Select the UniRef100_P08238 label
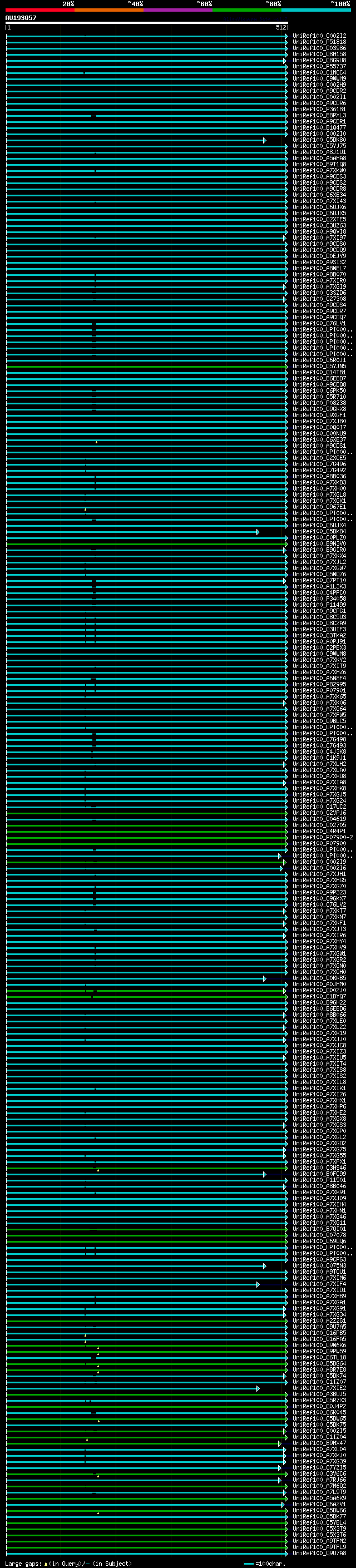This screenshot has height=1568, width=356. click(319, 403)
